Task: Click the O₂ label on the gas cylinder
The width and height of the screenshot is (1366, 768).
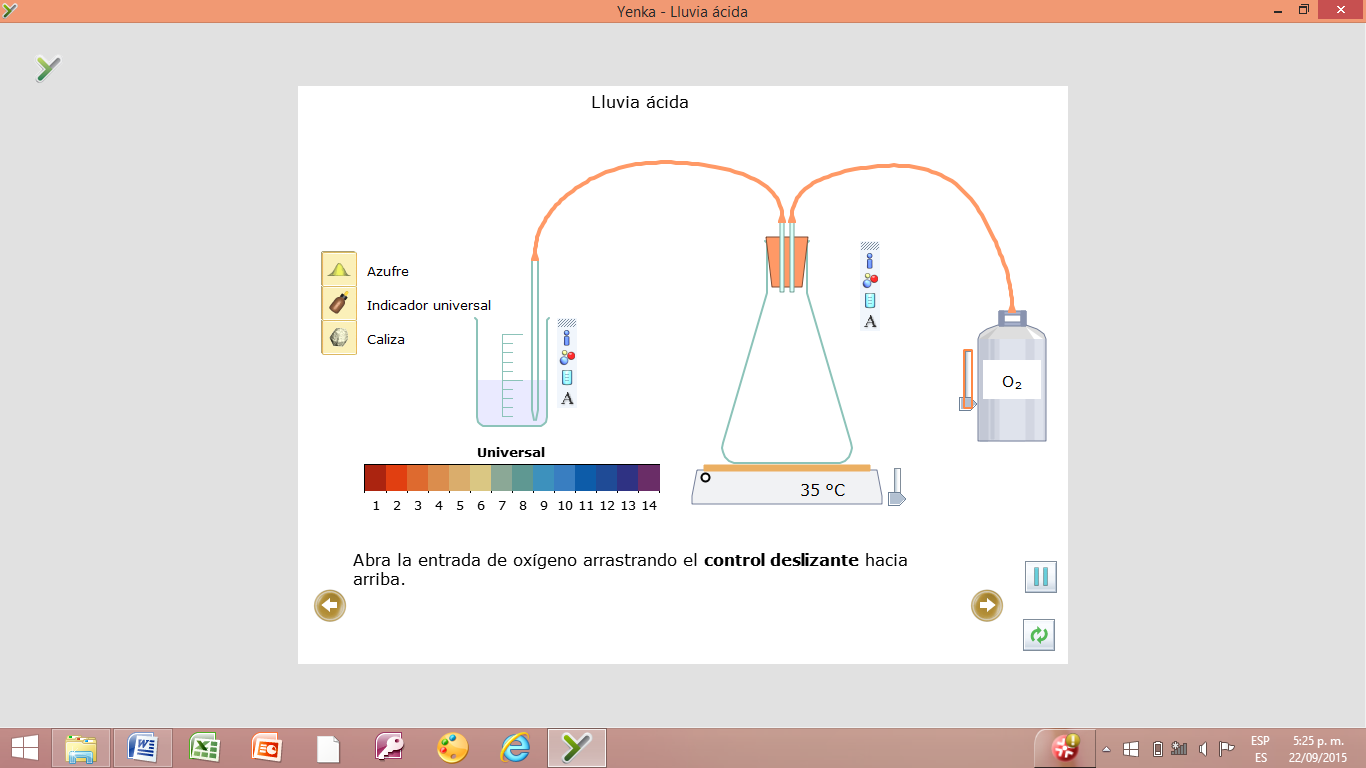Action: [1012, 381]
